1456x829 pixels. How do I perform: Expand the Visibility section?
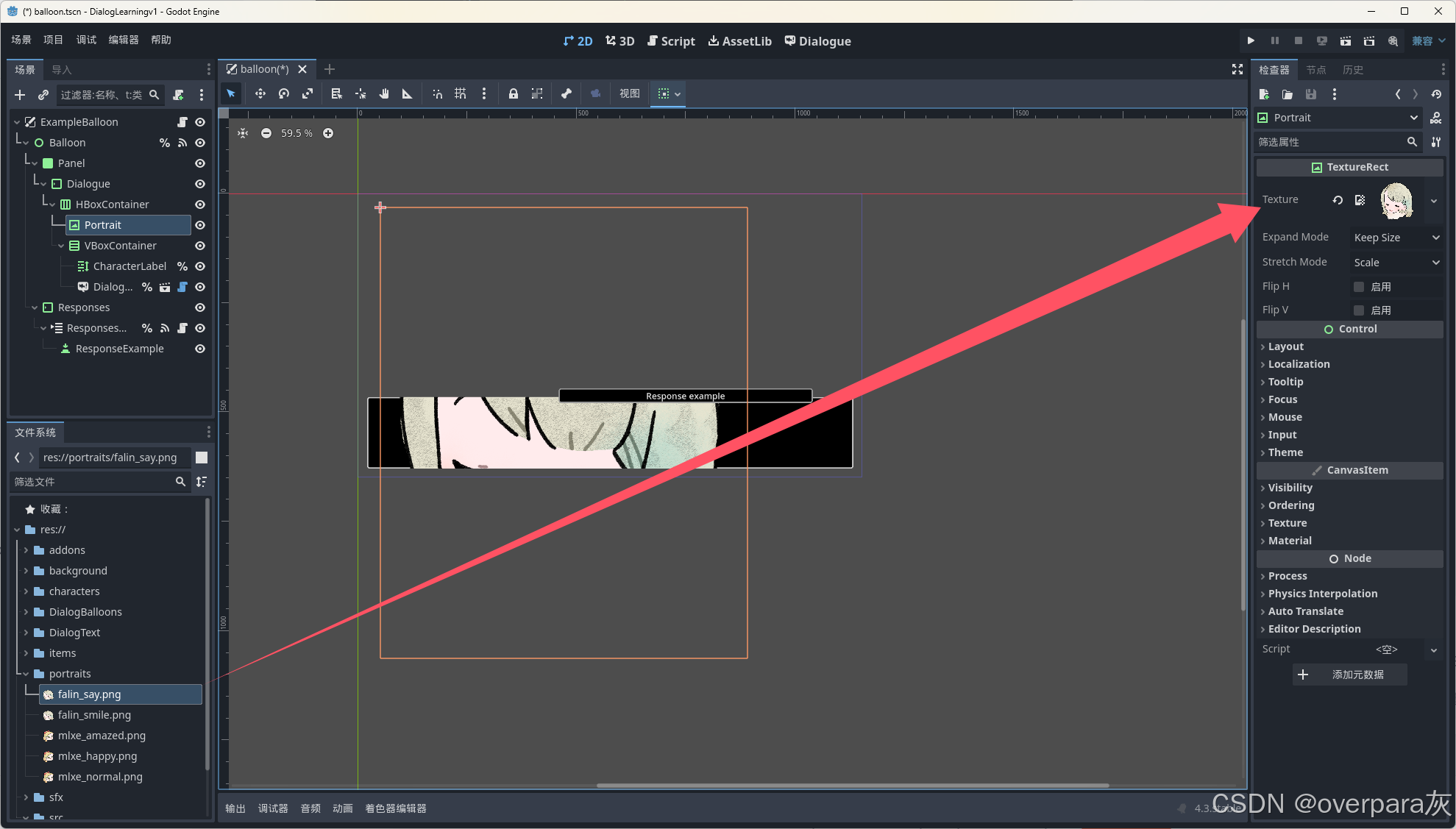click(1290, 488)
